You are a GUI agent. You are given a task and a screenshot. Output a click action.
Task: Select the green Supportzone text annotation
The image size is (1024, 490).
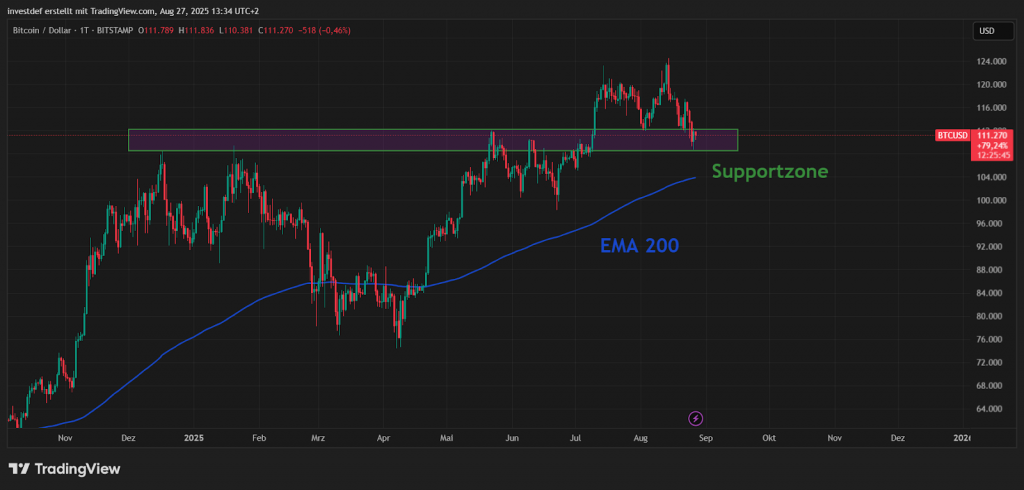coord(769,171)
